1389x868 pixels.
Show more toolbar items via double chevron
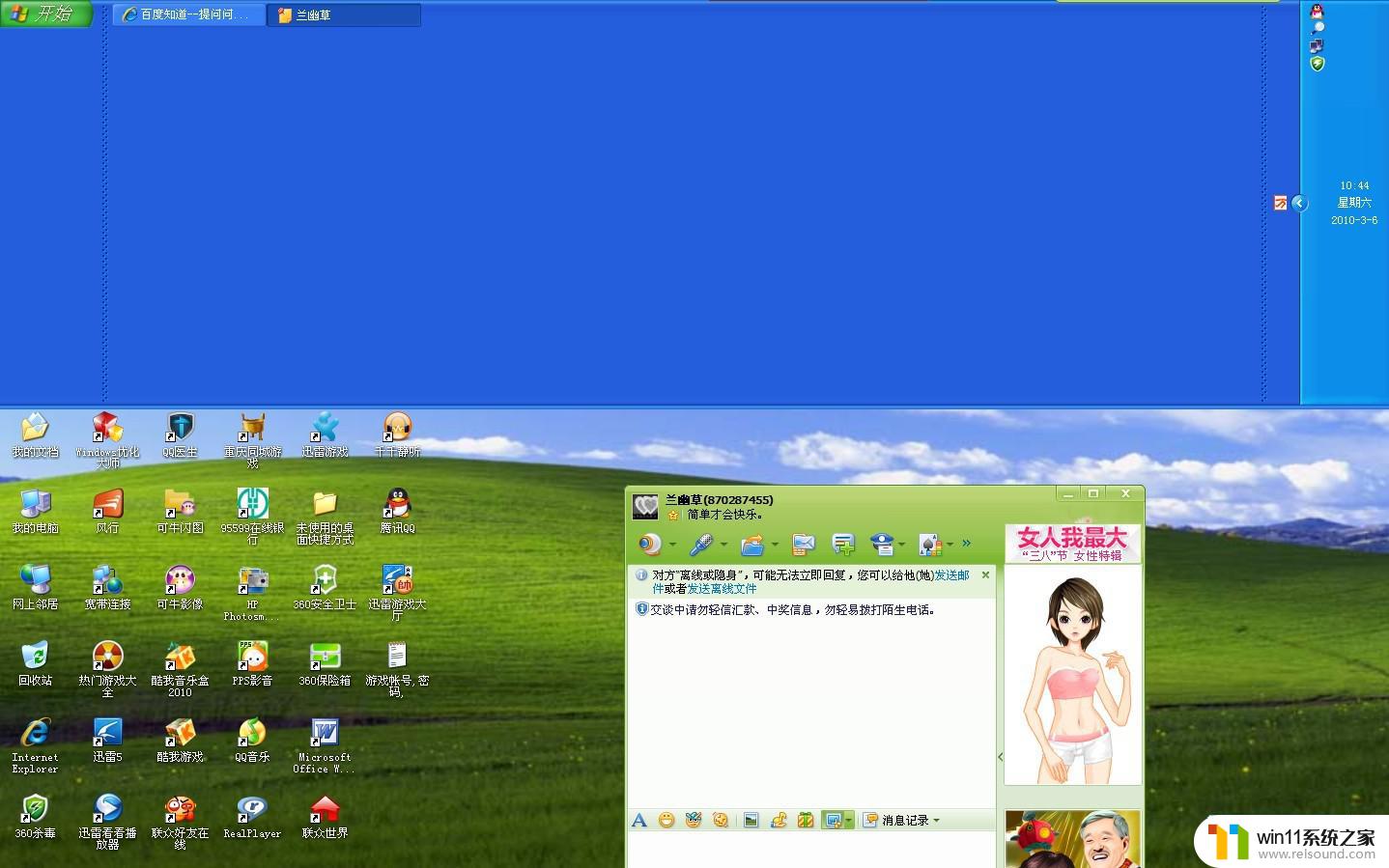click(966, 545)
